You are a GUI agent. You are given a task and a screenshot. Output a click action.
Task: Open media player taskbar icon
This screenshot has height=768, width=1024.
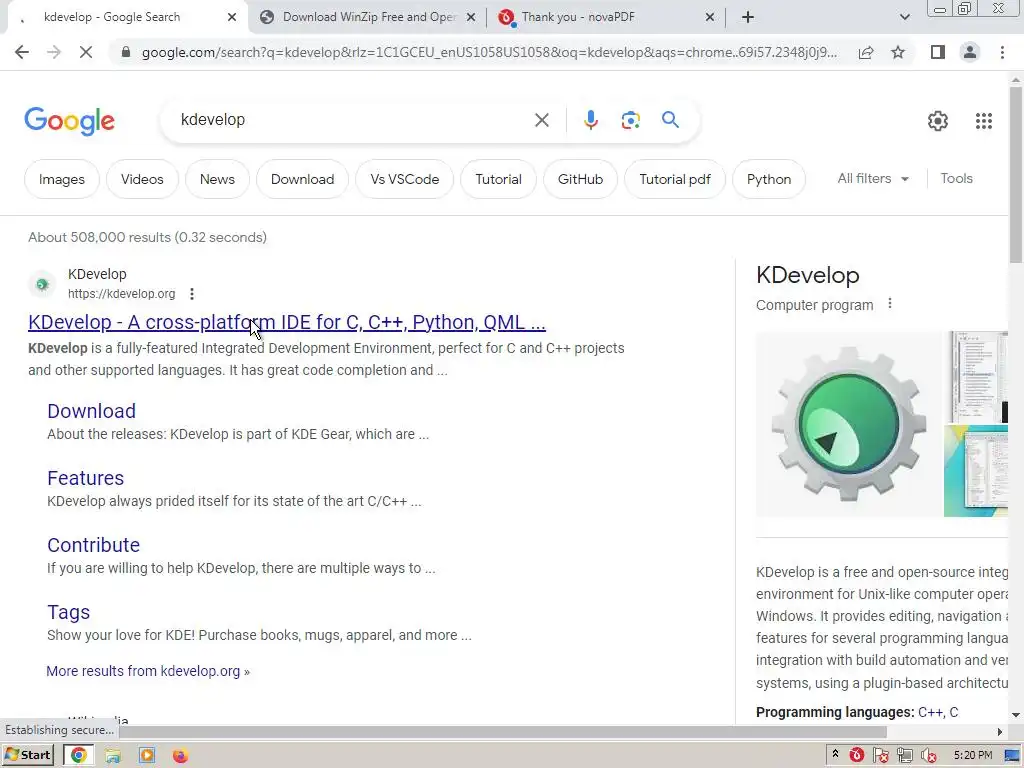tap(147, 756)
